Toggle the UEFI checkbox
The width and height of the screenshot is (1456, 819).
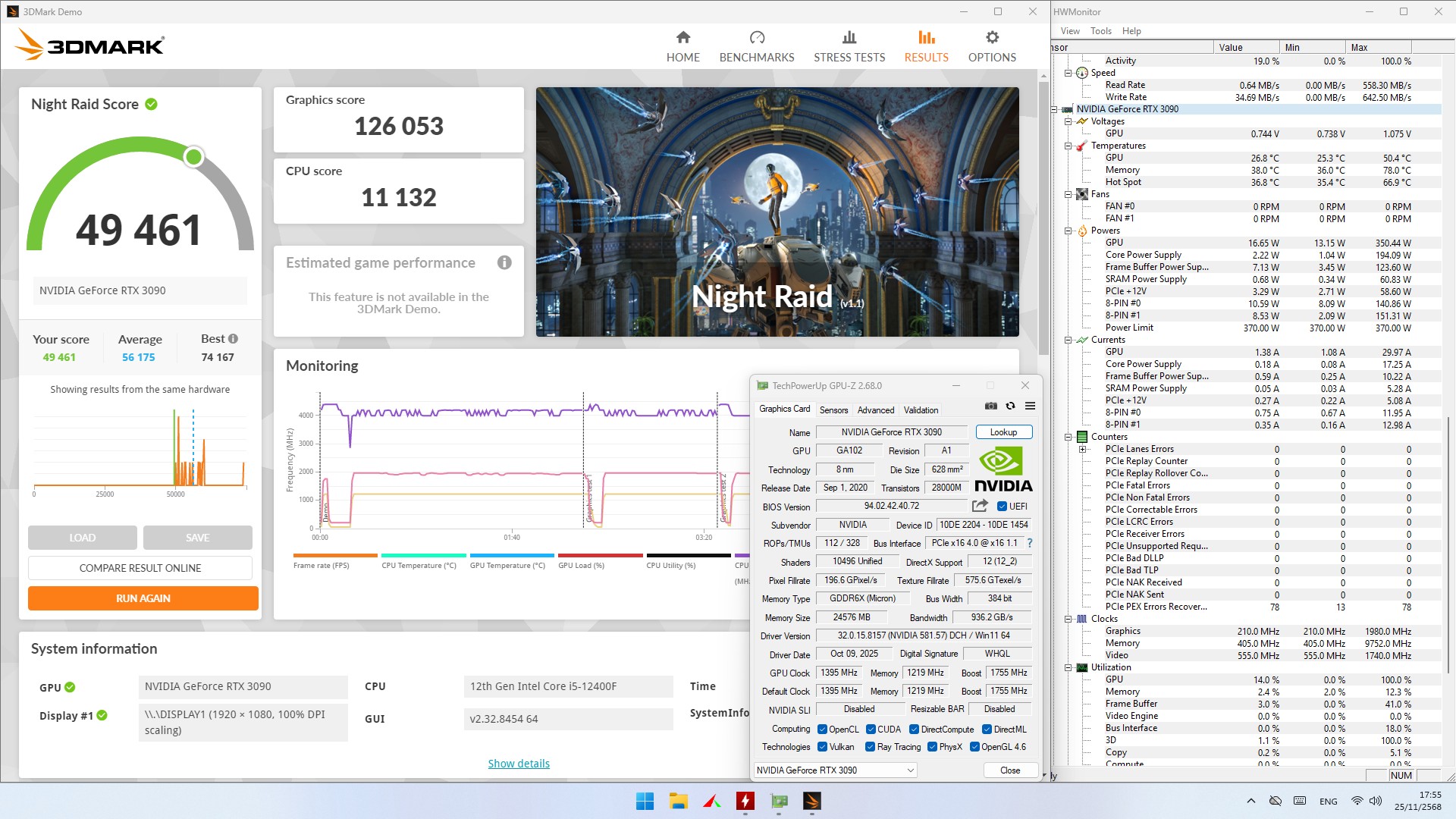[1002, 507]
